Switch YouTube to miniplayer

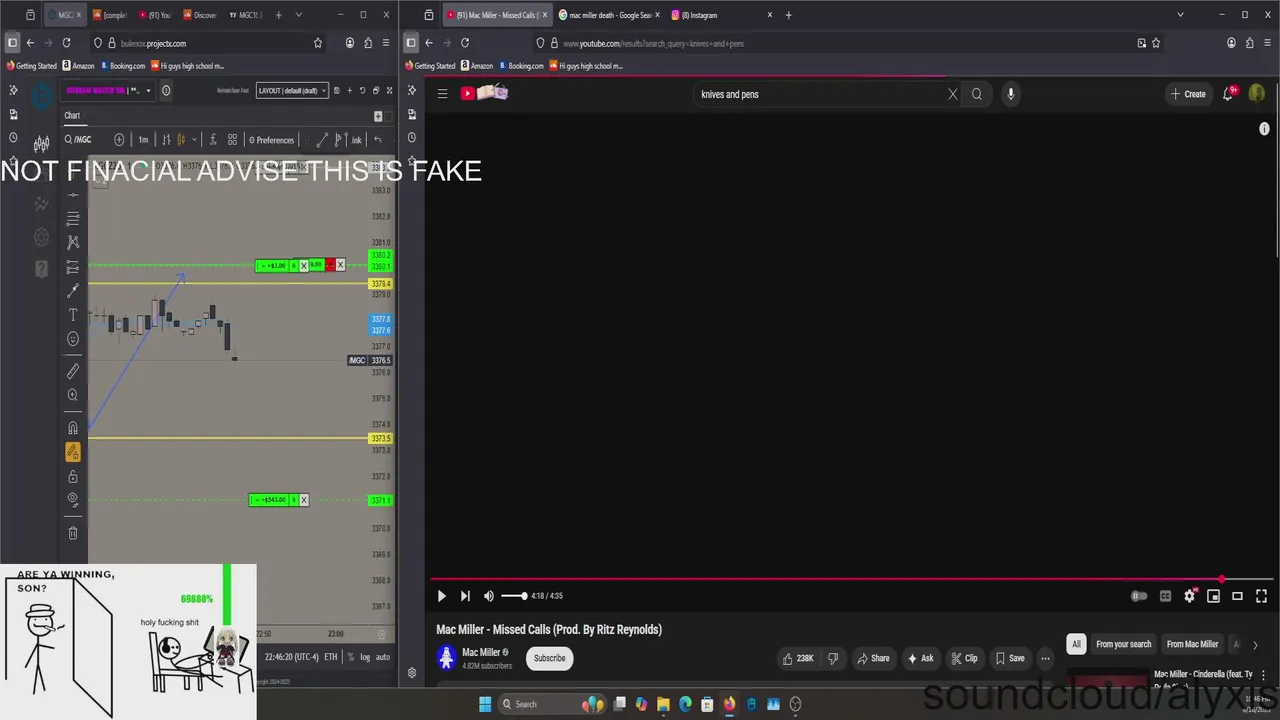(x=1213, y=596)
